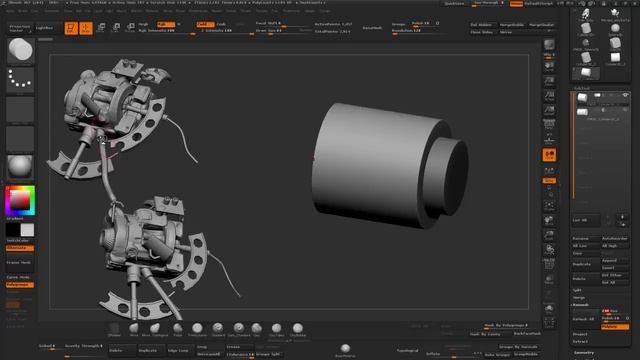
Task: Select the white secondary color swatch
Action: [x=27, y=230]
